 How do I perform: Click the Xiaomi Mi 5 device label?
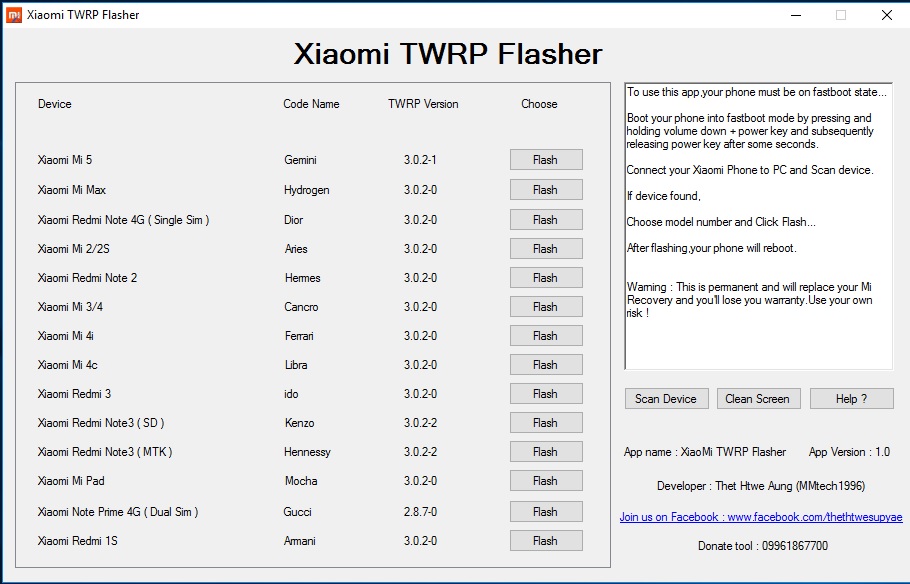[65, 160]
